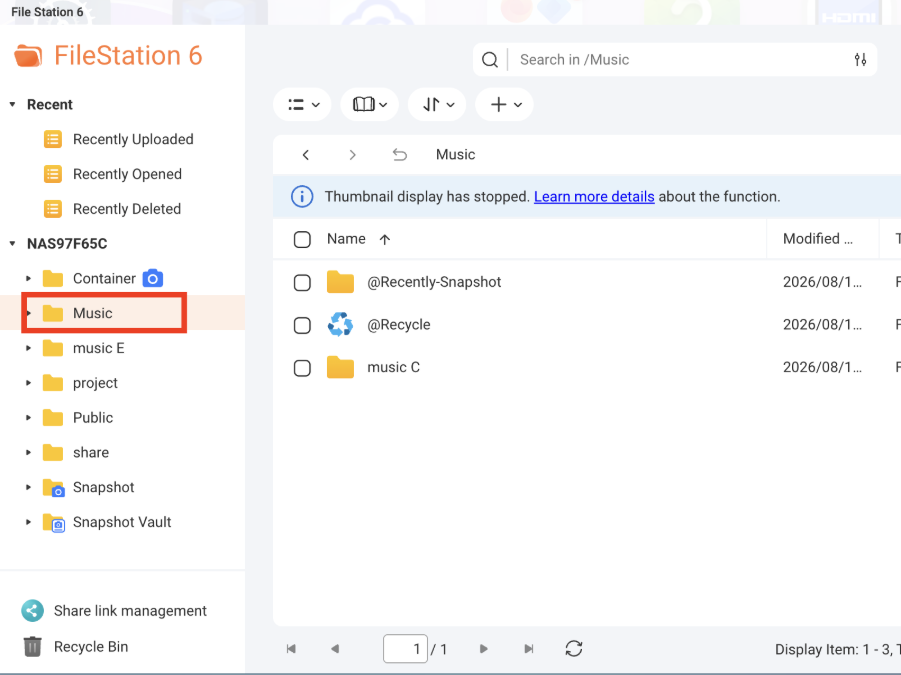Click the @Recycle recycle arrows icon
This screenshot has height=675, width=901.
[x=340, y=325]
